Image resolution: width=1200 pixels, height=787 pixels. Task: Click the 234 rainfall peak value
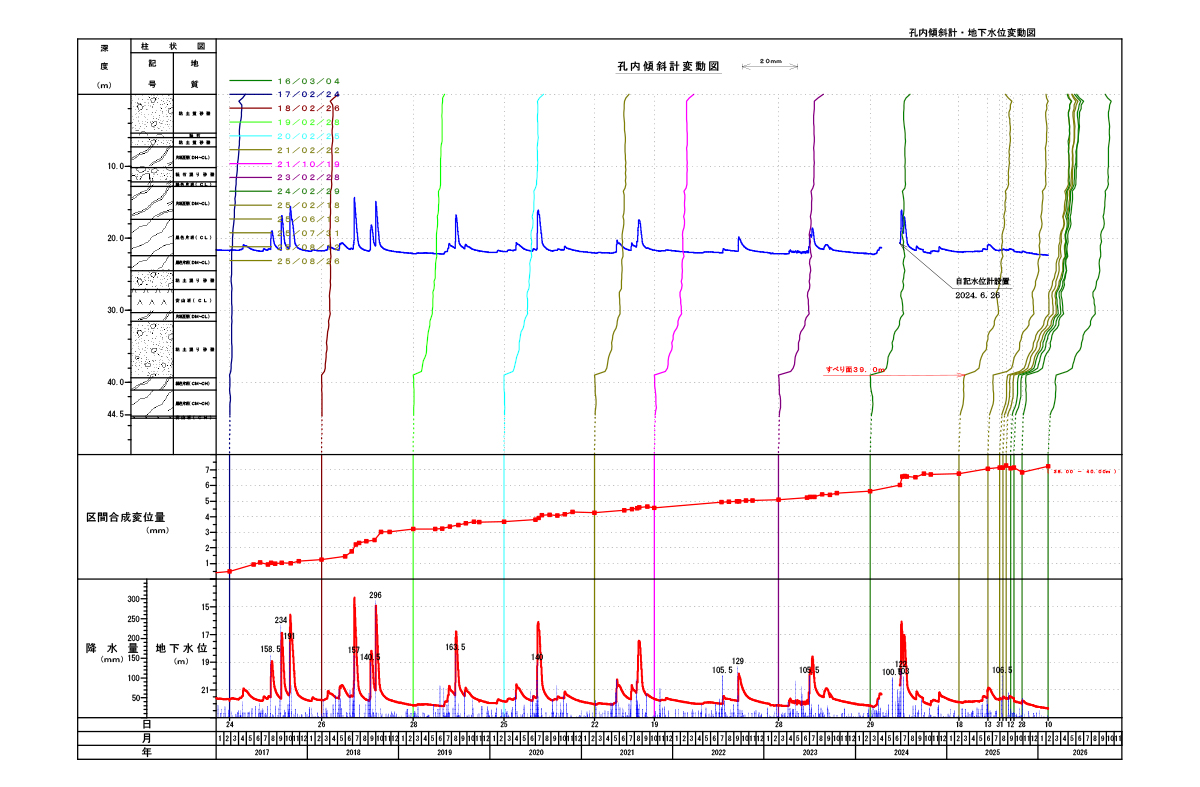281,620
